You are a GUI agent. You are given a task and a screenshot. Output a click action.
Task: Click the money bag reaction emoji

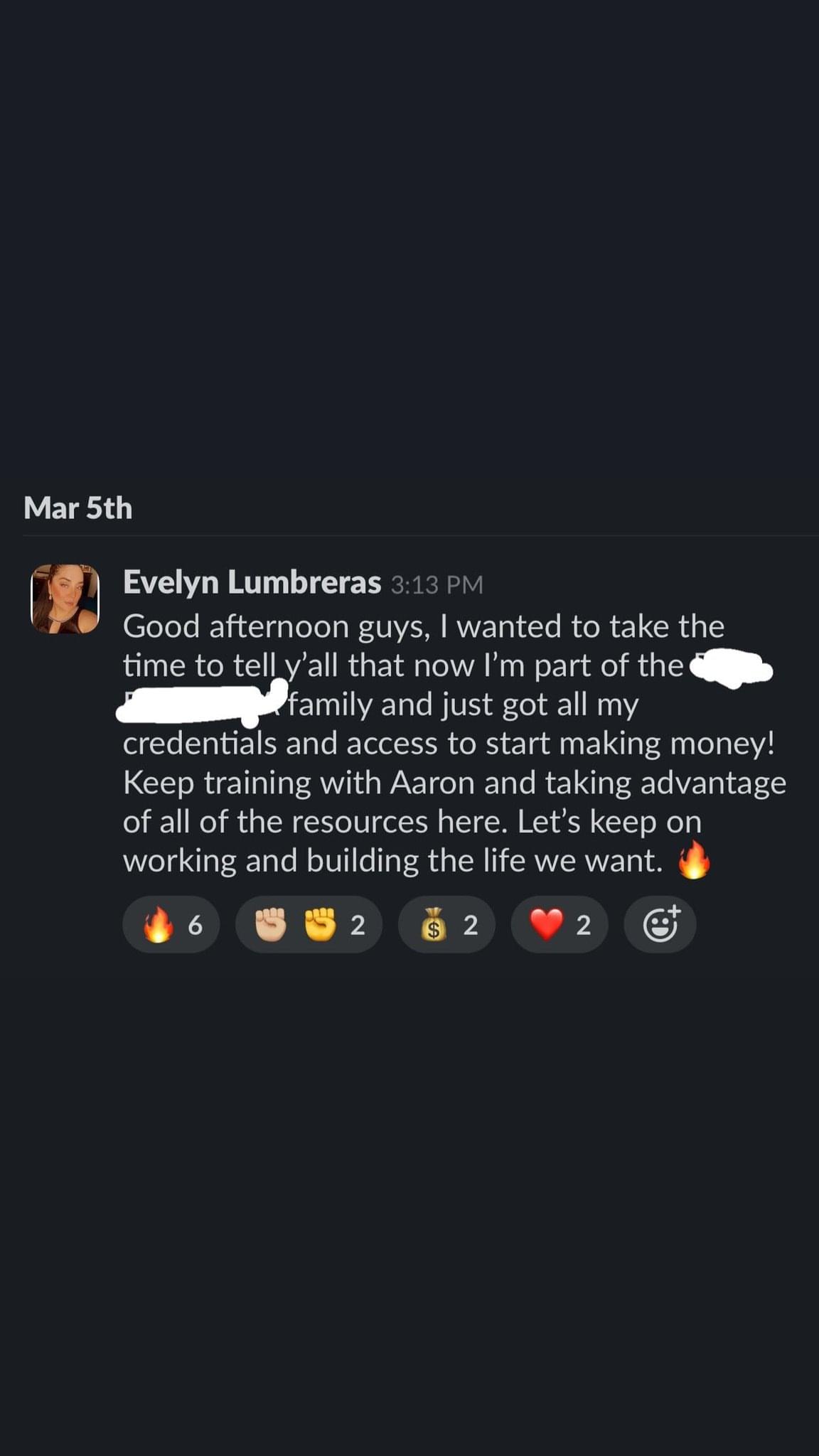coord(434,925)
